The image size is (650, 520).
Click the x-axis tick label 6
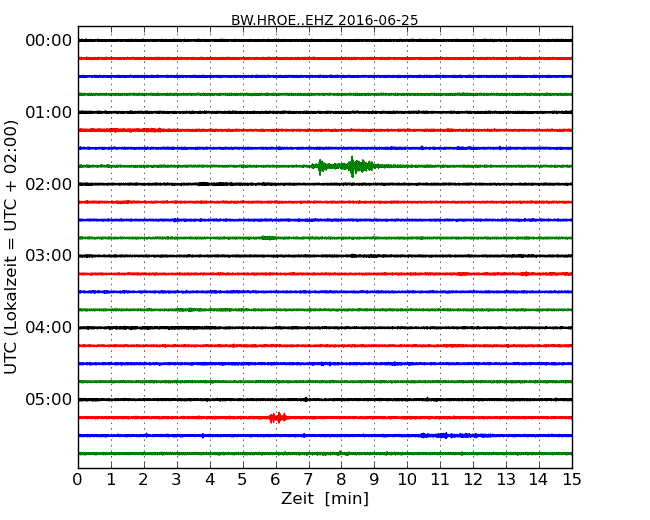click(276, 480)
